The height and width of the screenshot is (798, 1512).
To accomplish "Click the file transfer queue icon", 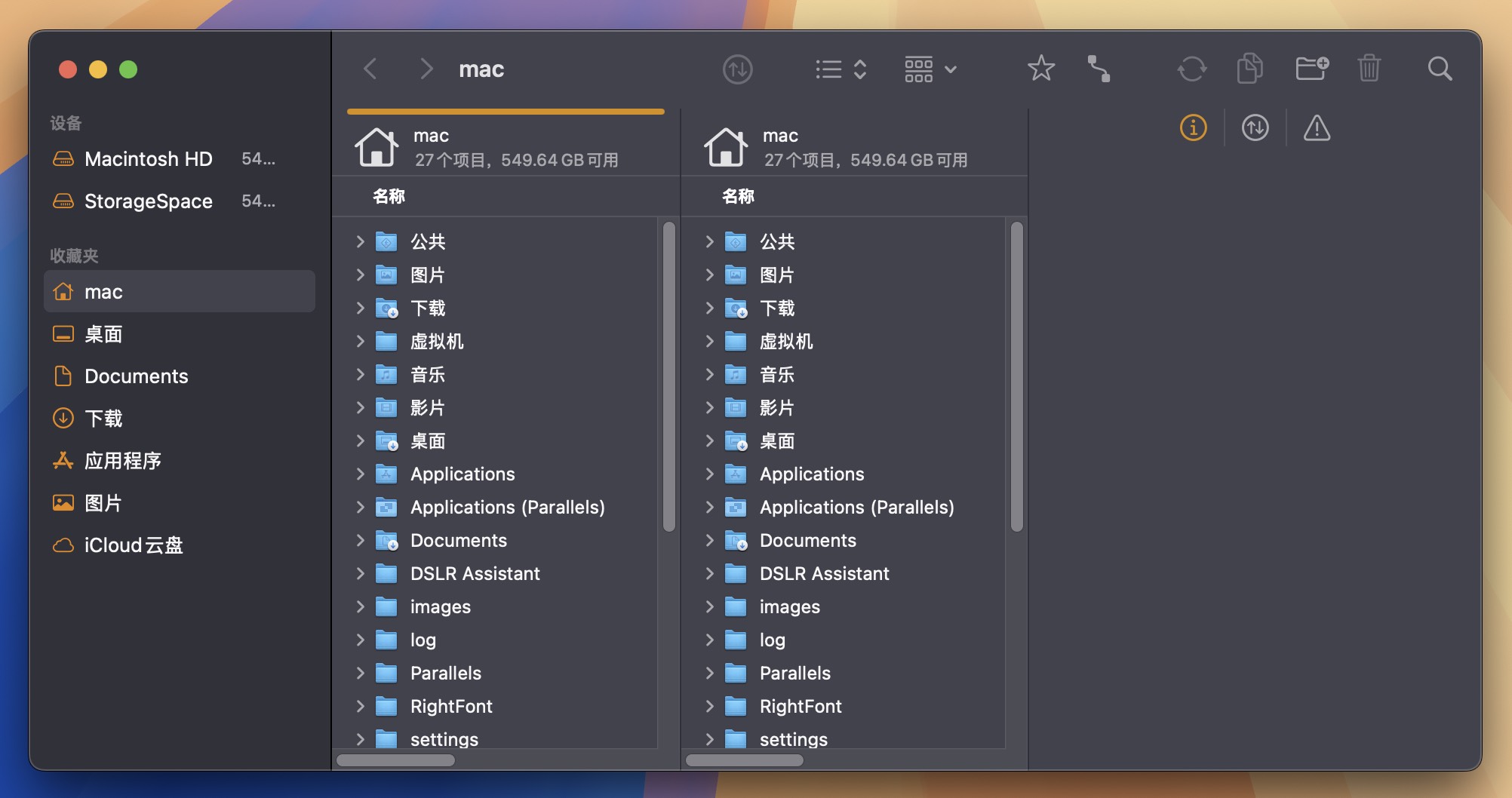I will 1254,128.
